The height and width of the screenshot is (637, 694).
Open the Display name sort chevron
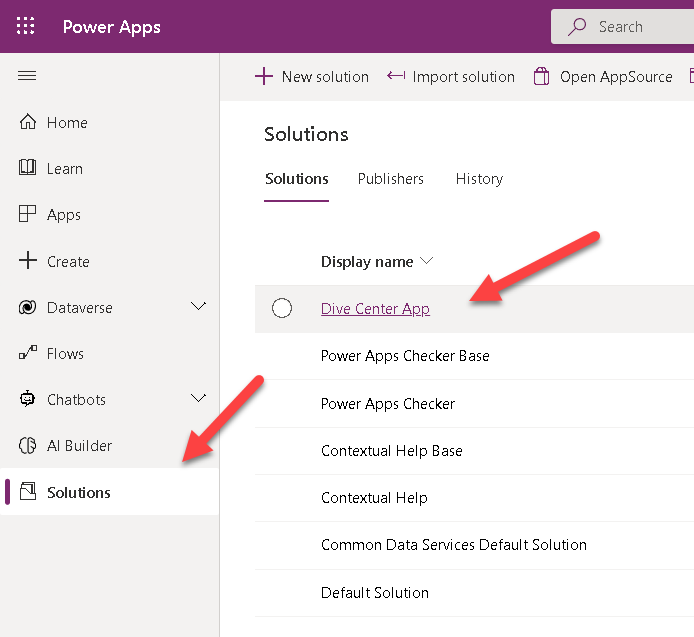point(426,261)
